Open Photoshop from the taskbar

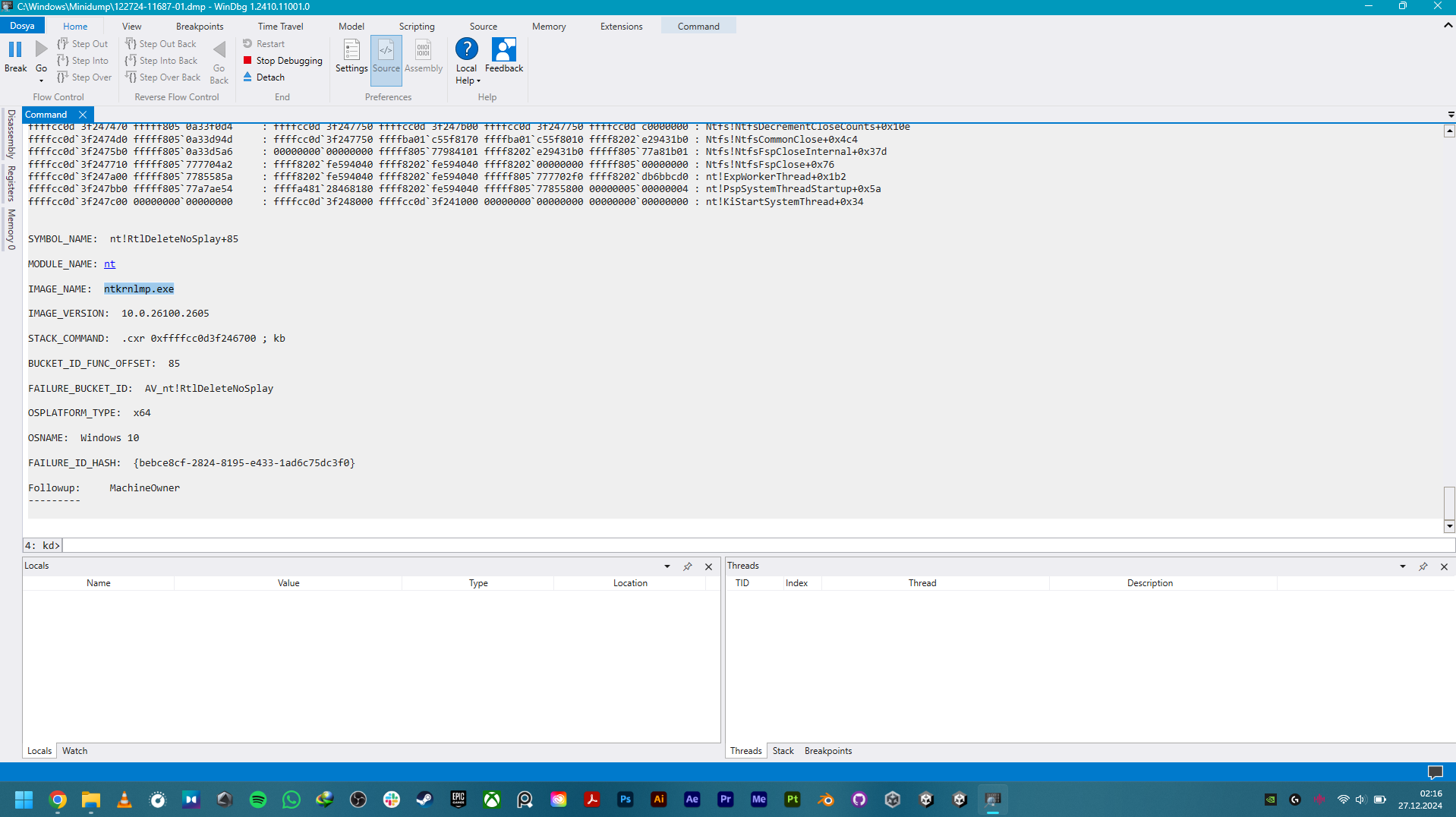click(x=625, y=800)
